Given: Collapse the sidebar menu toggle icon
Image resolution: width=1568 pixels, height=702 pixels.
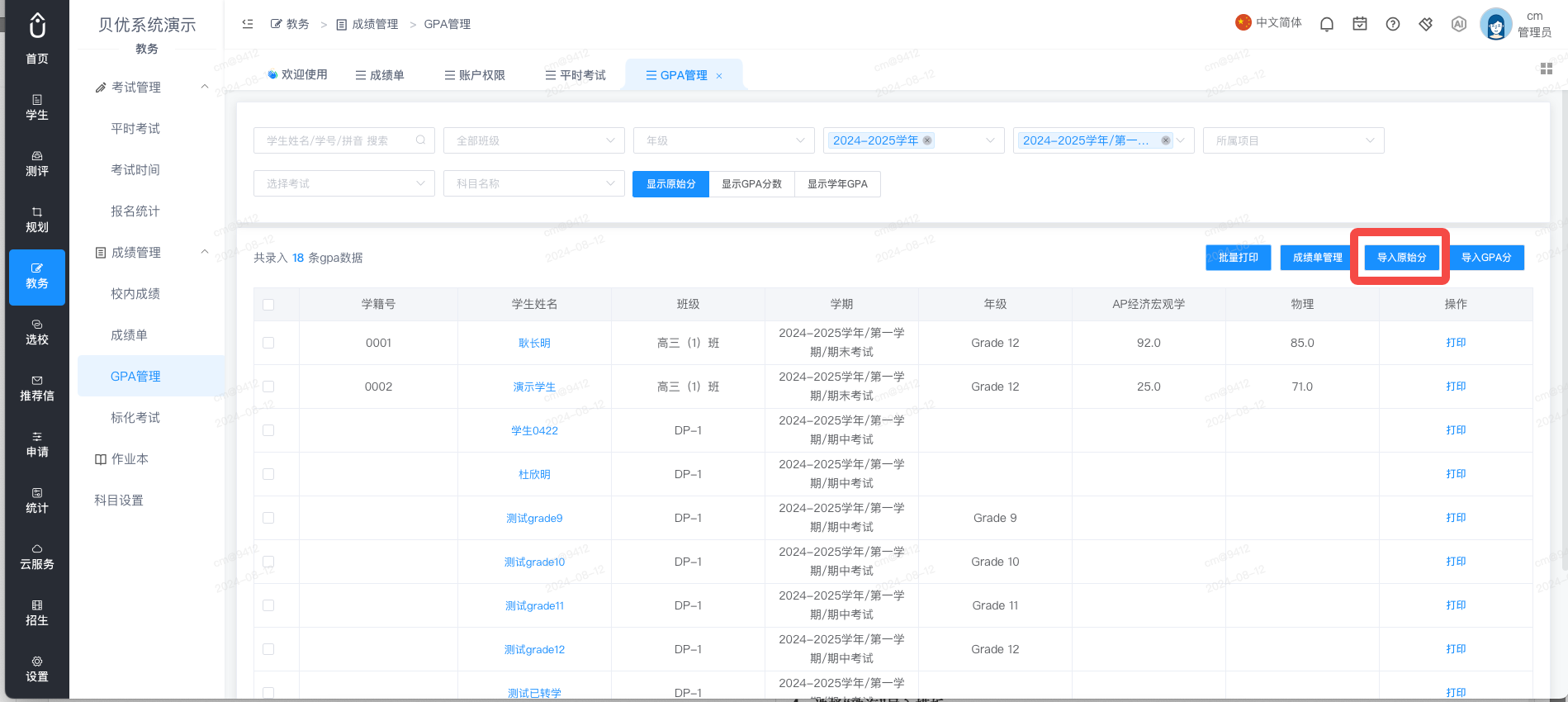Looking at the screenshot, I should 247,24.
